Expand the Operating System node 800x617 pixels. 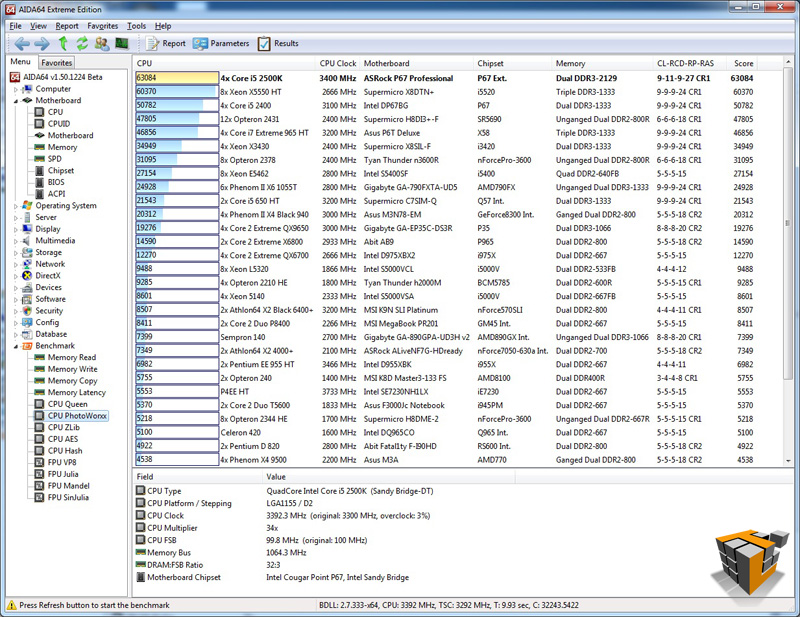16,206
